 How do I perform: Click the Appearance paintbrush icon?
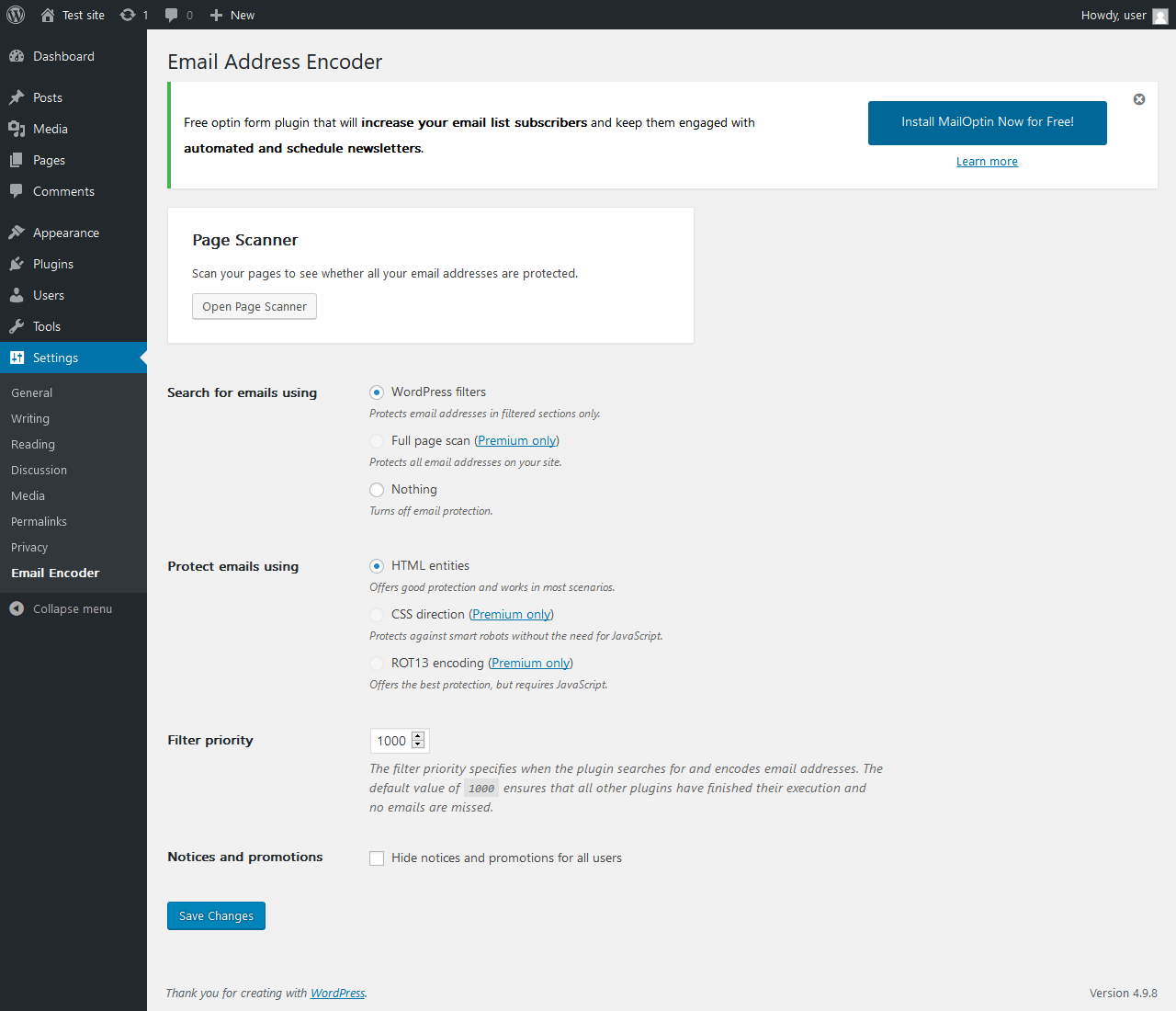(x=17, y=233)
